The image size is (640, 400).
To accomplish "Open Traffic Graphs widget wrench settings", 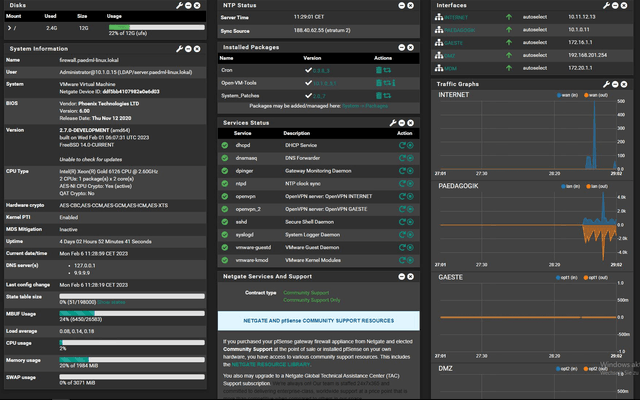I will tap(606, 84).
